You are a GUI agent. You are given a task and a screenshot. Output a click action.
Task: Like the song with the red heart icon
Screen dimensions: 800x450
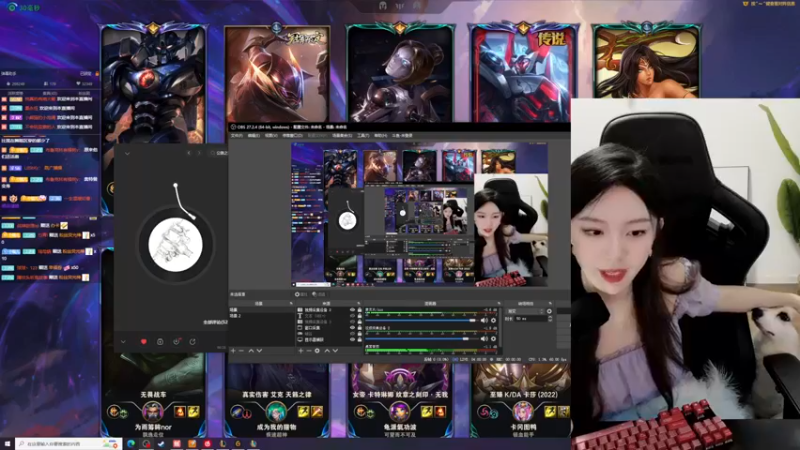(143, 341)
